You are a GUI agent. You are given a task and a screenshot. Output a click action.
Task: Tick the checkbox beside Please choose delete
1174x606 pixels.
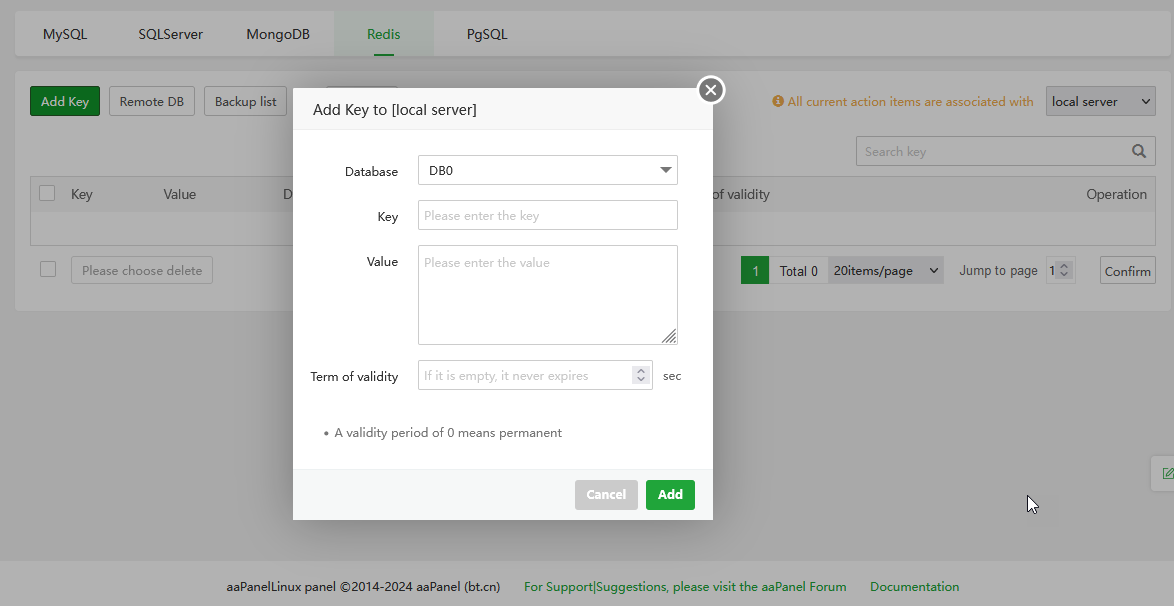(48, 269)
